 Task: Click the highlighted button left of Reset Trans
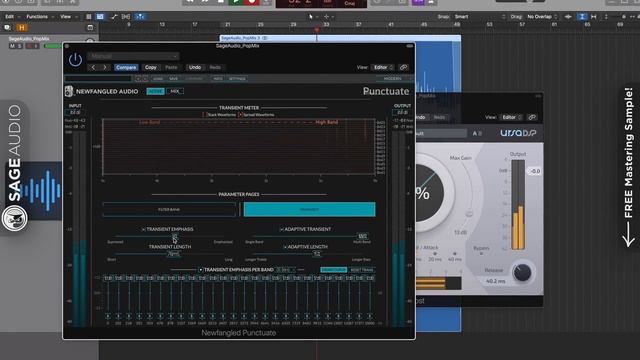pos(333,270)
